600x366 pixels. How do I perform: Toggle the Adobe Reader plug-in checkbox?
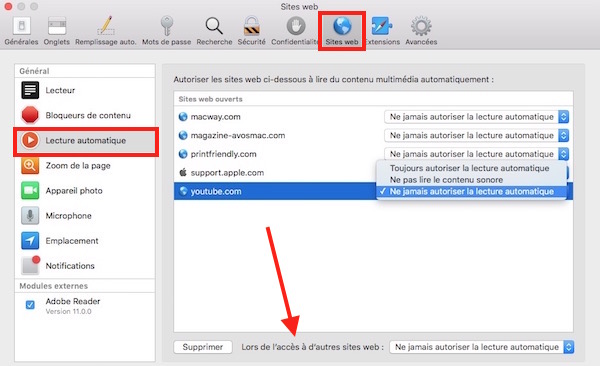click(x=30, y=305)
